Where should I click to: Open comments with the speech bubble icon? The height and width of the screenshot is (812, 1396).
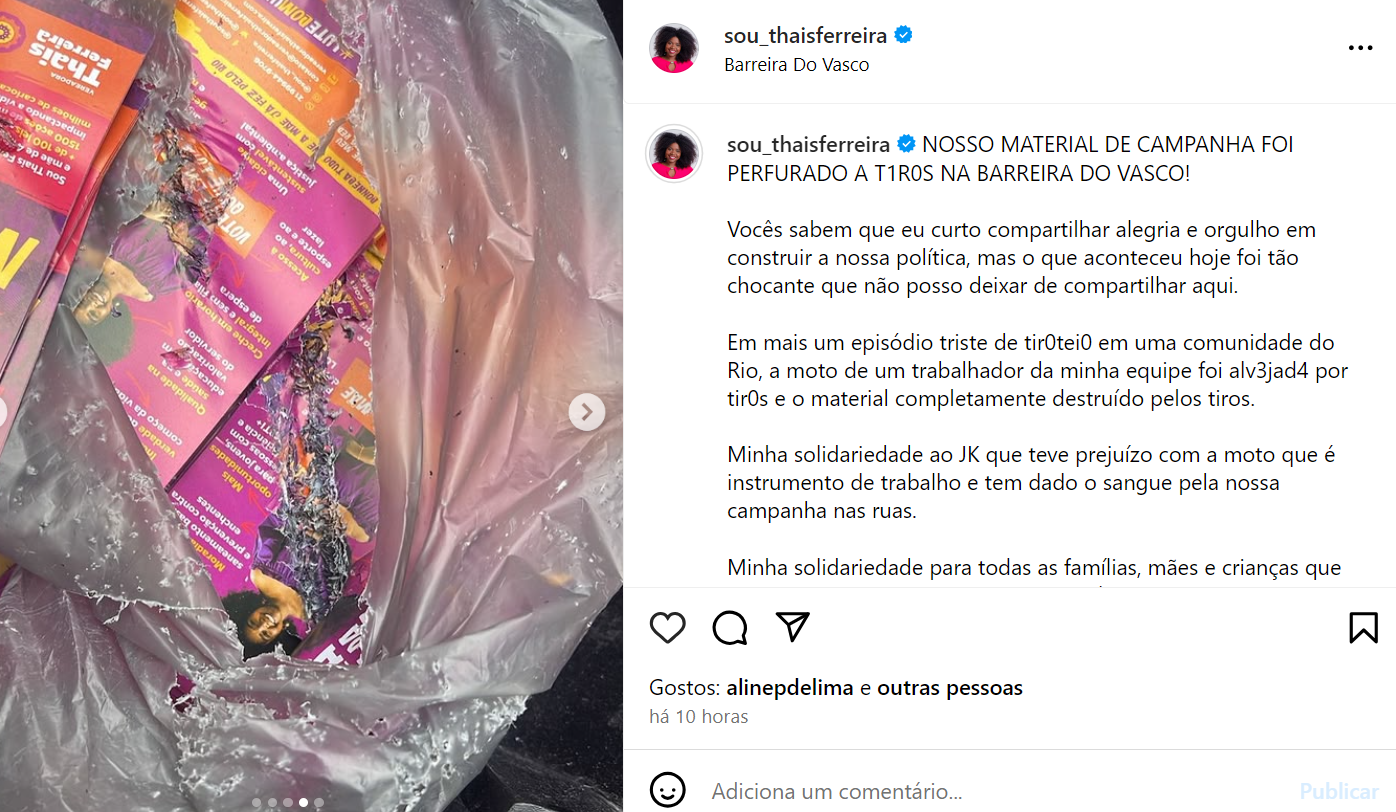point(730,627)
